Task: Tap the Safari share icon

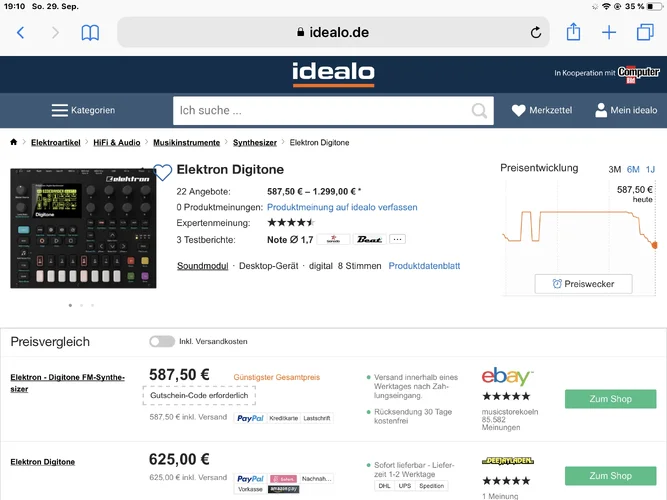Action: 573,32
